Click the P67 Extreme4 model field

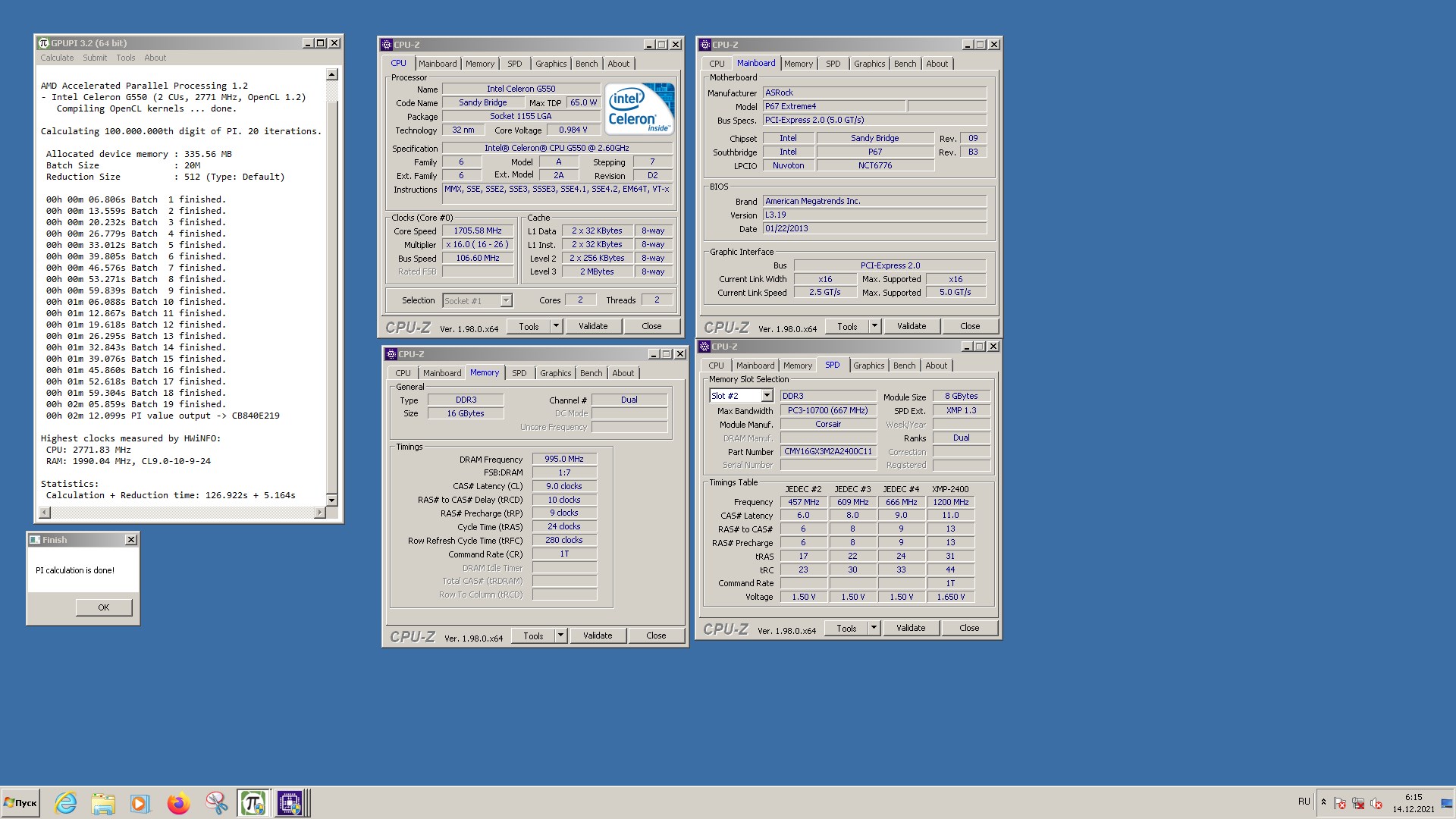[833, 106]
